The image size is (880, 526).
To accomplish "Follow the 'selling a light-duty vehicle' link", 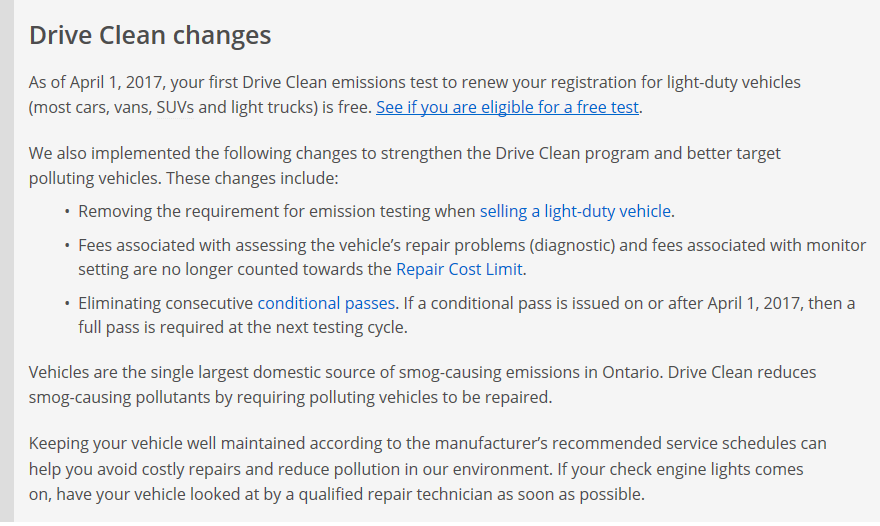I will pyautogui.click(x=575, y=212).
